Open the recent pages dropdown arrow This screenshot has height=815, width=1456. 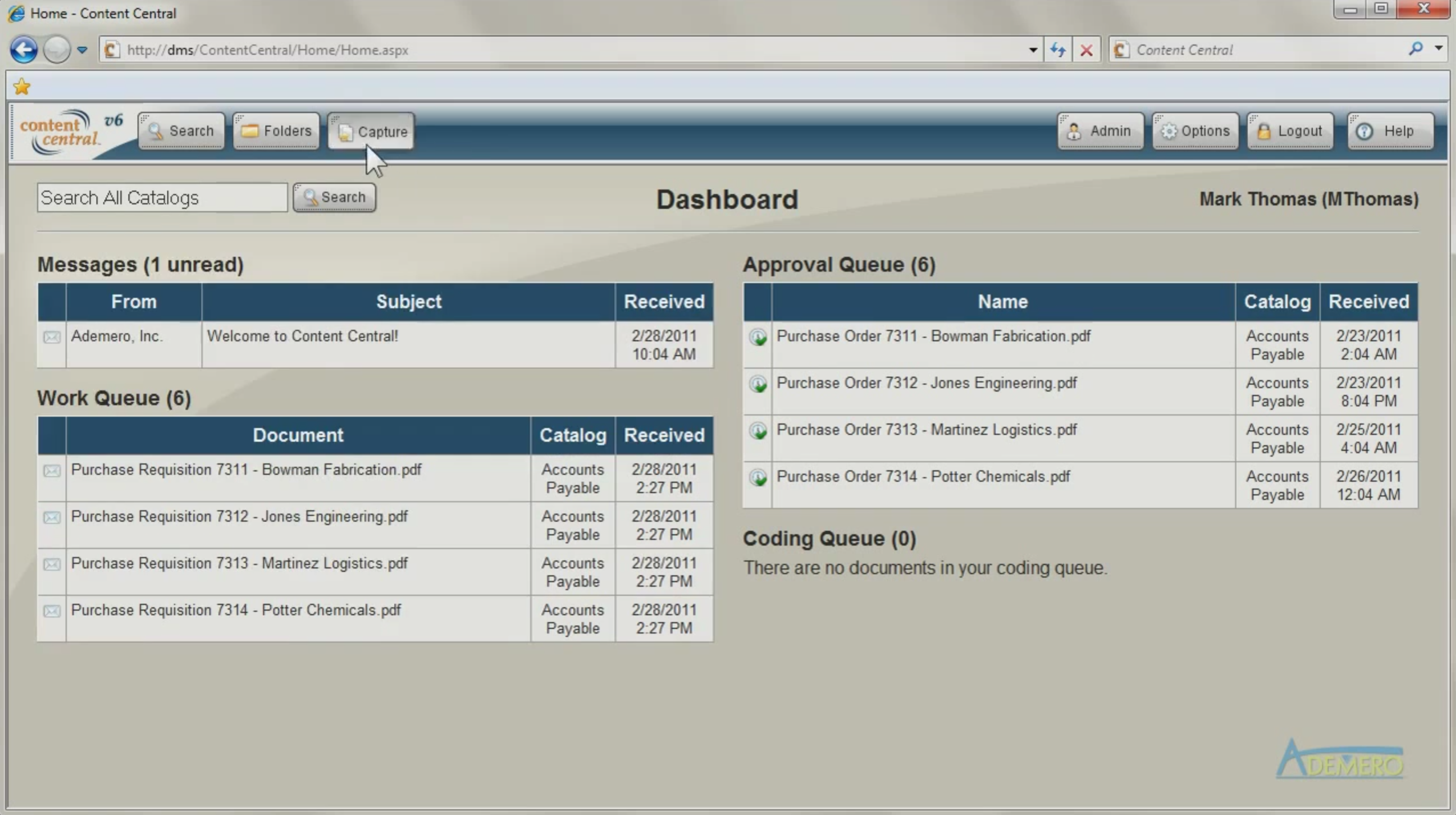click(82, 50)
